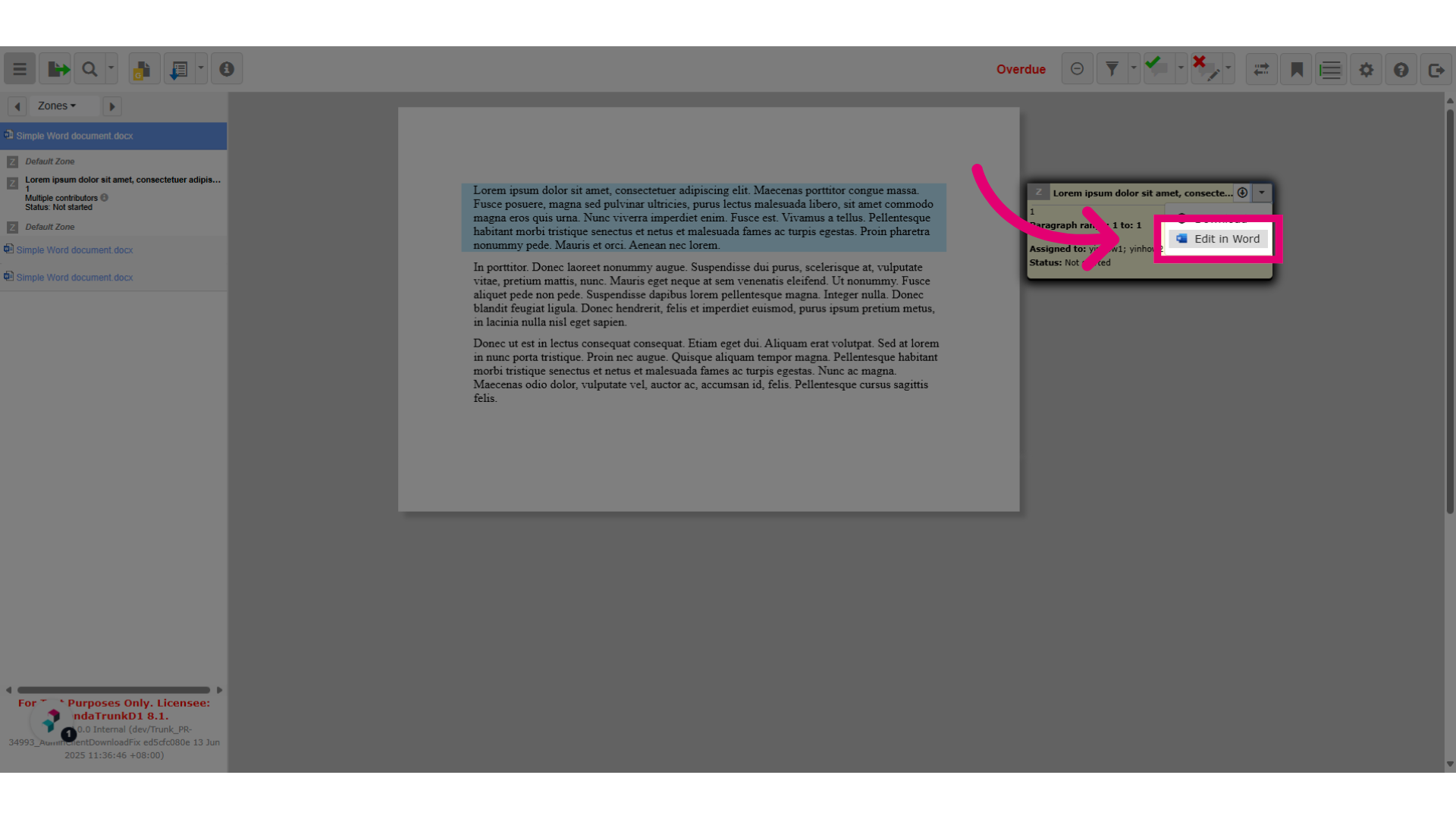Click the accept comments green check icon
Viewport: 1456px width, 819px height.
(x=1158, y=69)
